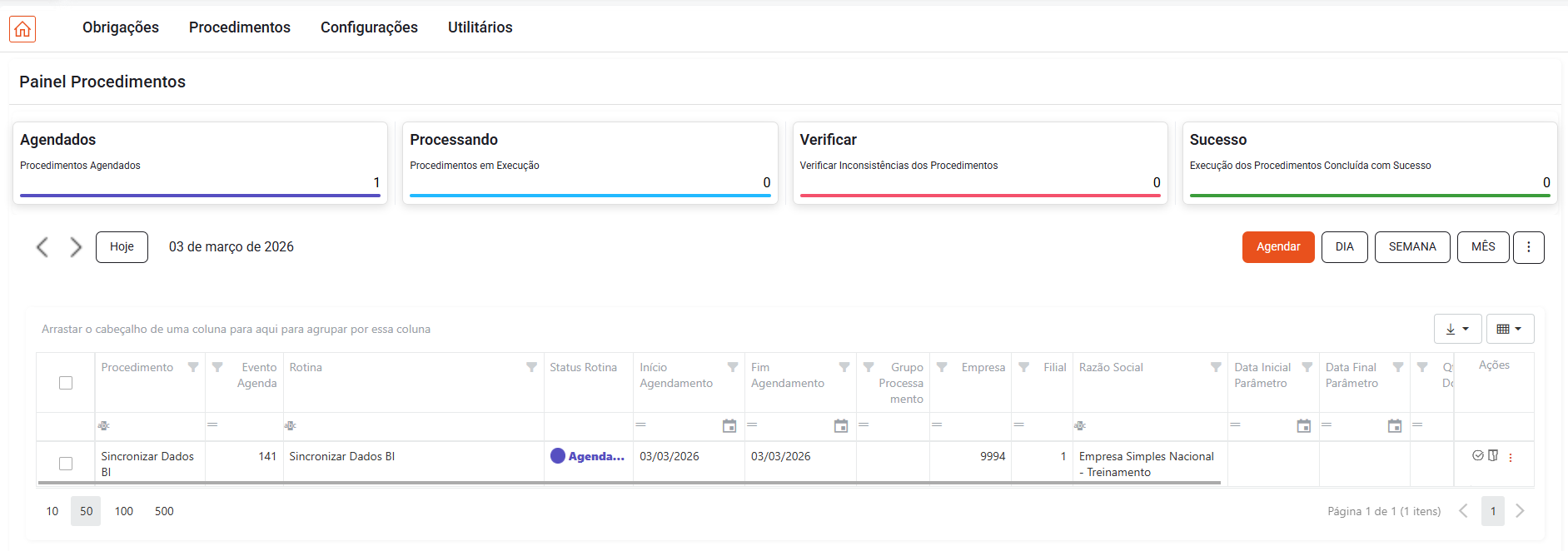Click the grid's horizontal scrollbar
Image resolution: width=1568 pixels, height=551 pixels.
[x=629, y=483]
